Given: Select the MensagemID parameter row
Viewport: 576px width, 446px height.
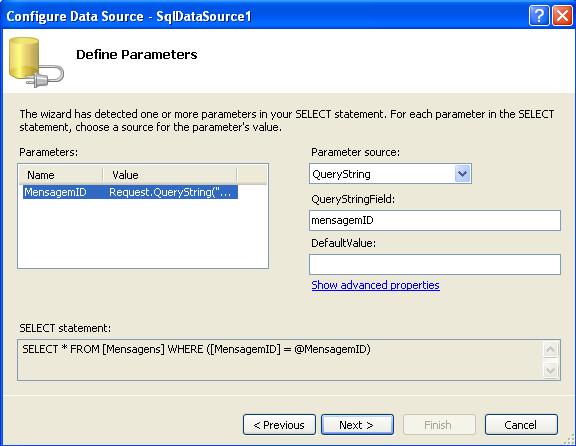Looking at the screenshot, I should coord(130,192).
